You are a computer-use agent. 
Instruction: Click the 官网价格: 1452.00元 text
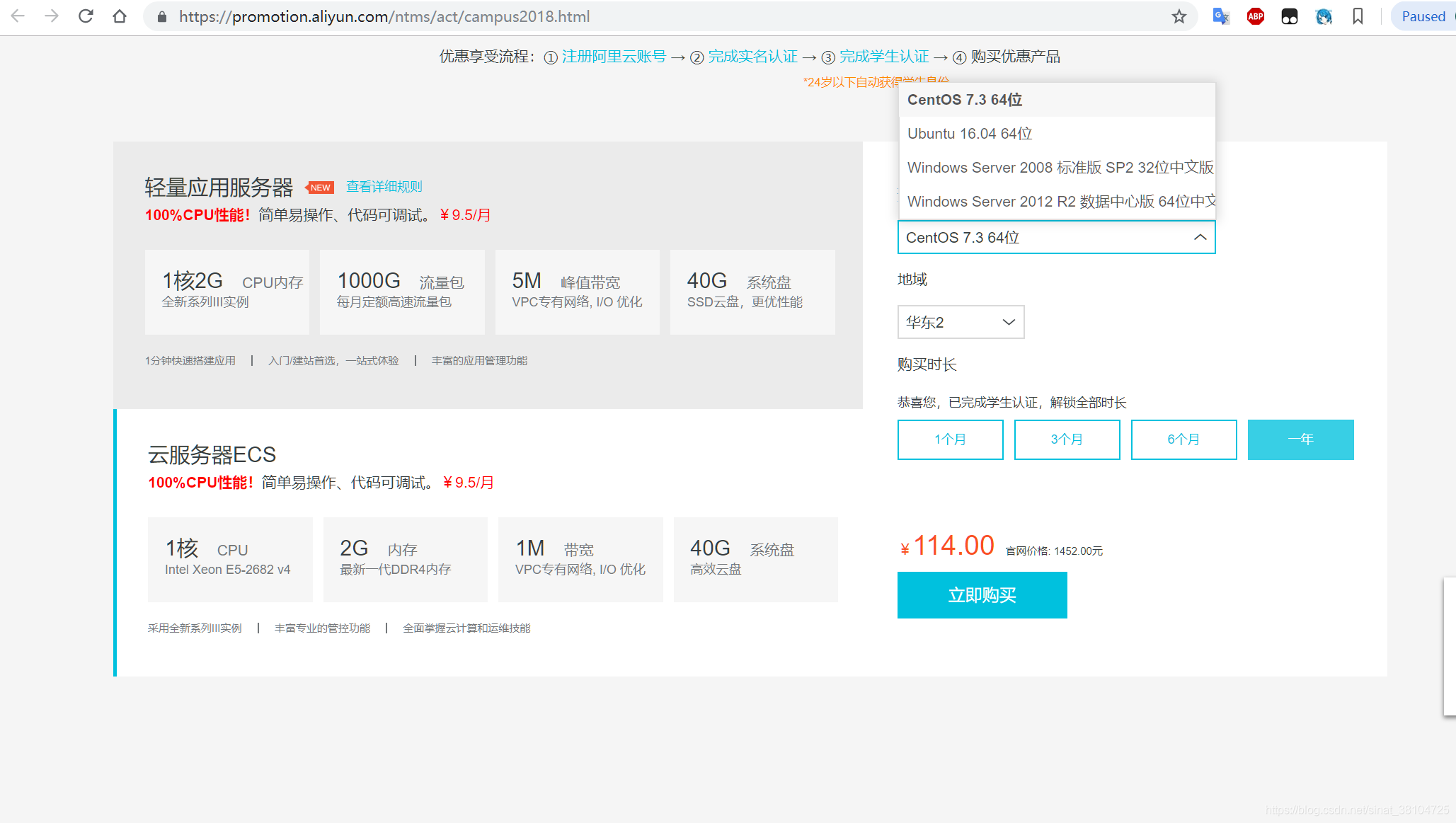click(1054, 551)
